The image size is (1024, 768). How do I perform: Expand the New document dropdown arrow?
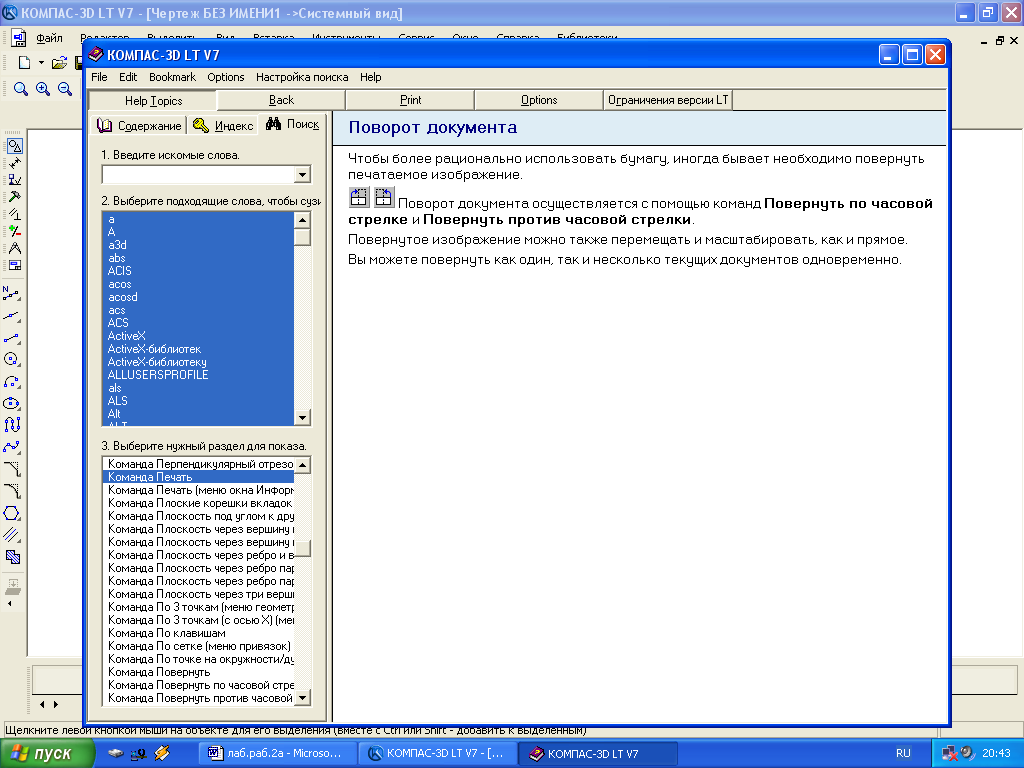click(41, 63)
